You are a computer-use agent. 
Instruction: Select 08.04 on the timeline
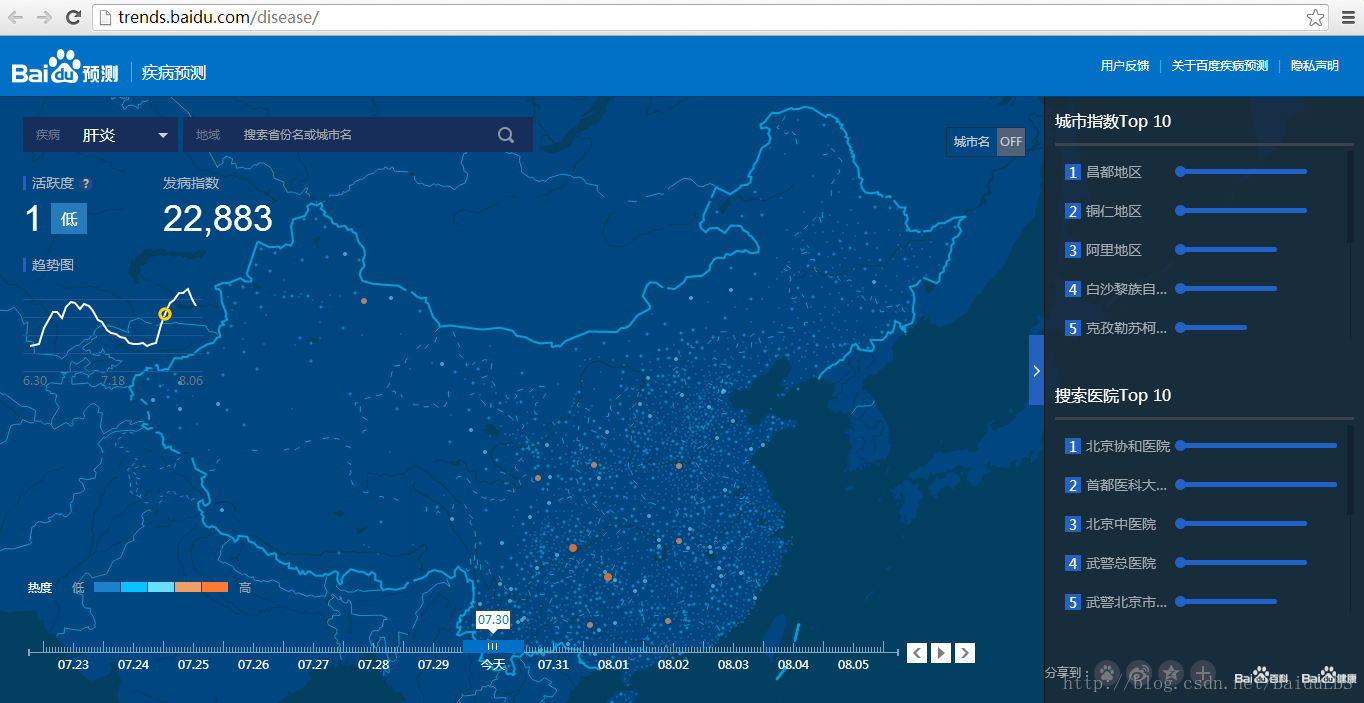click(793, 665)
